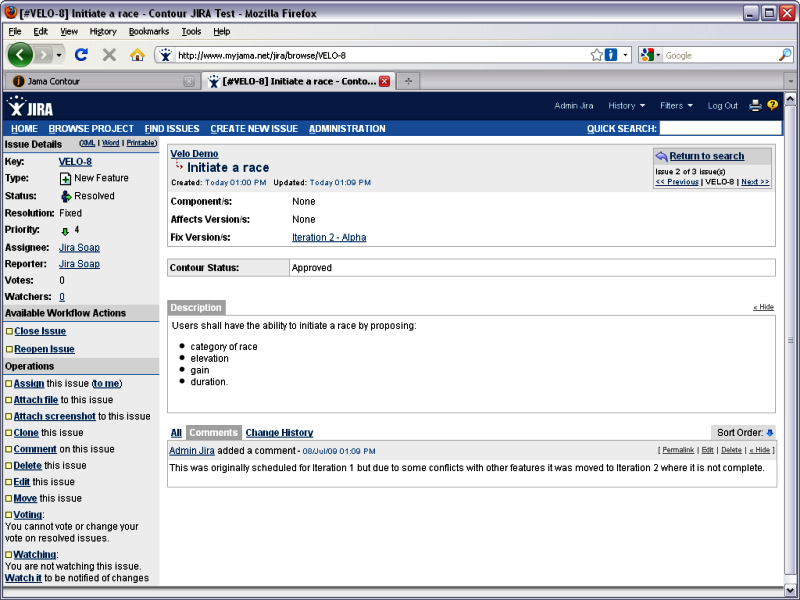Click the New Feature type icon
The image size is (800, 600).
point(65,179)
